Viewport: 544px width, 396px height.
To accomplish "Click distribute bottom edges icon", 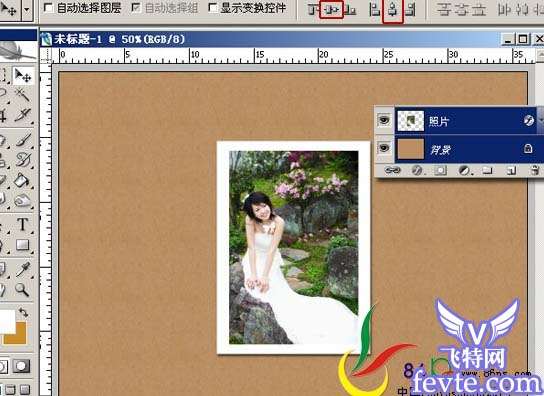I will click(479, 10).
